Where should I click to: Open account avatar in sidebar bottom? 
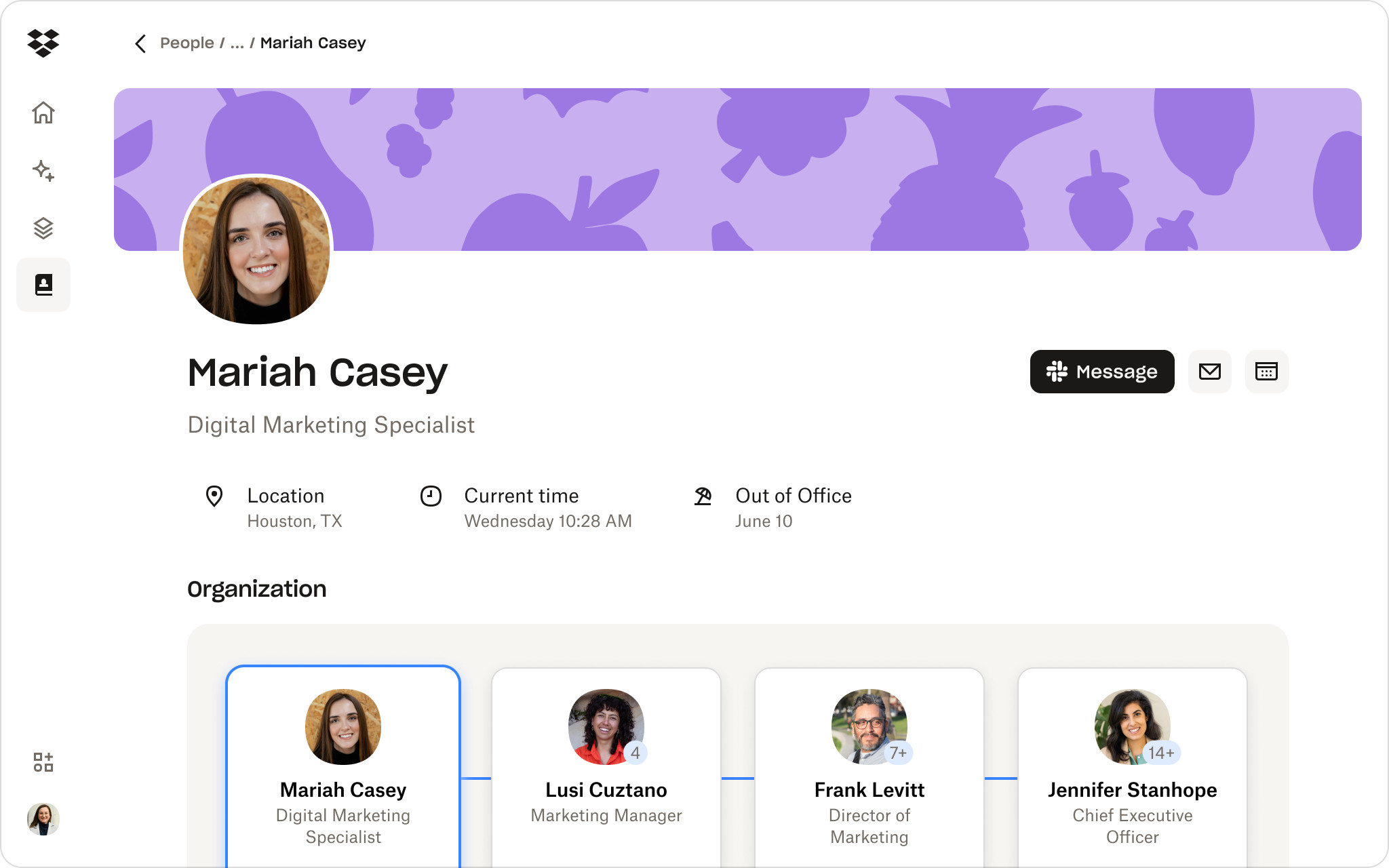click(x=43, y=819)
